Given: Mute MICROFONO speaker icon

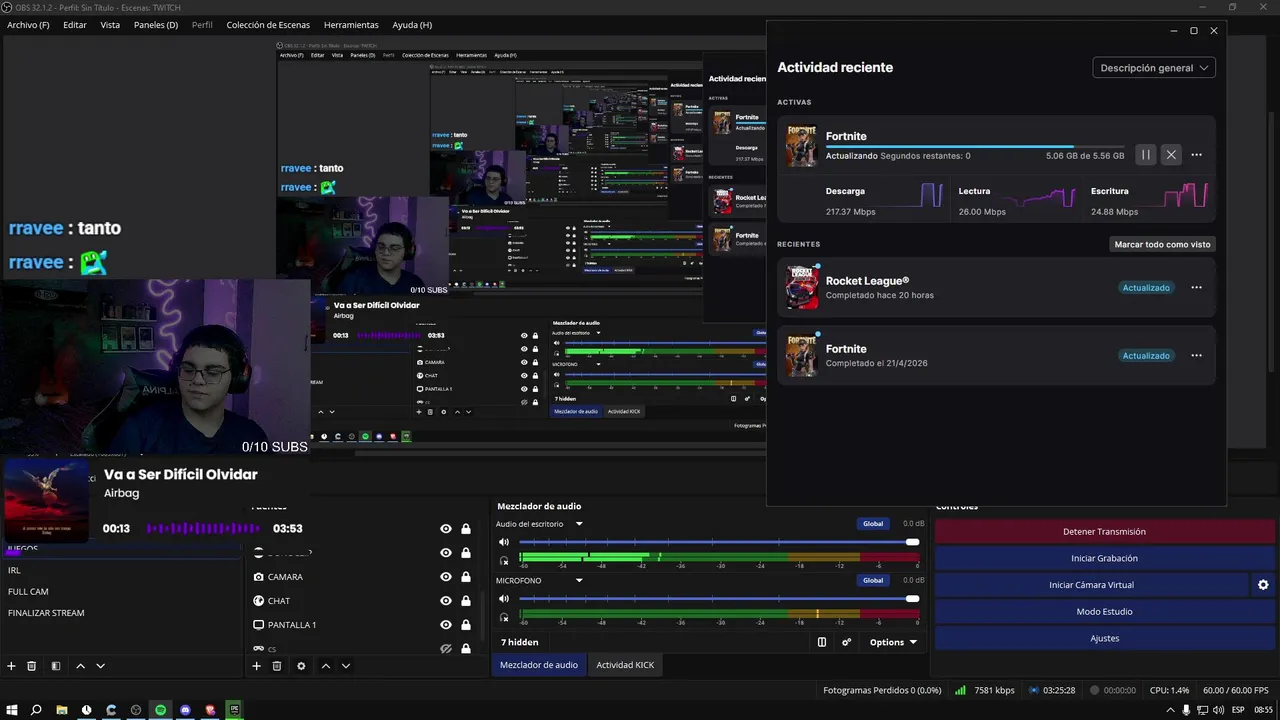Looking at the screenshot, I should (x=504, y=599).
